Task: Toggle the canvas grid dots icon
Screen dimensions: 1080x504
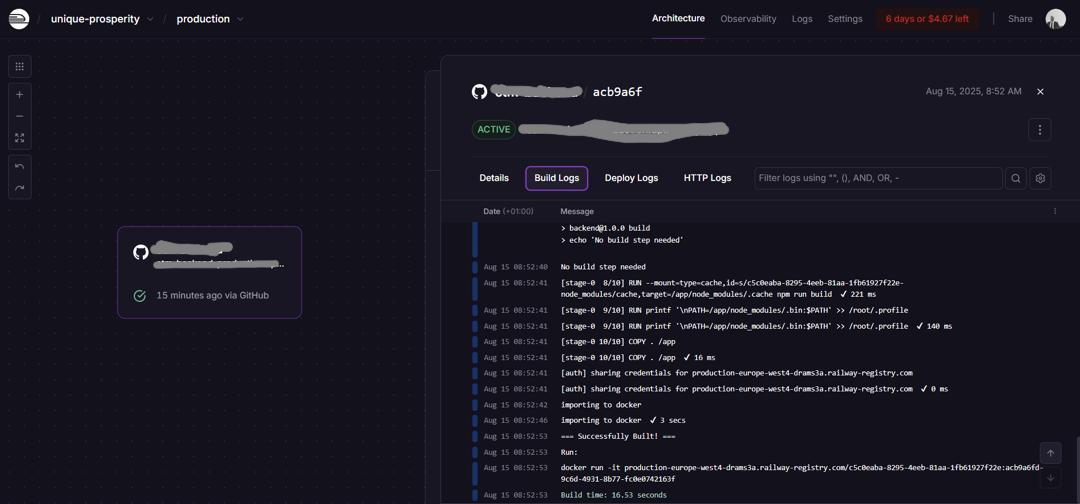Action: pos(20,67)
